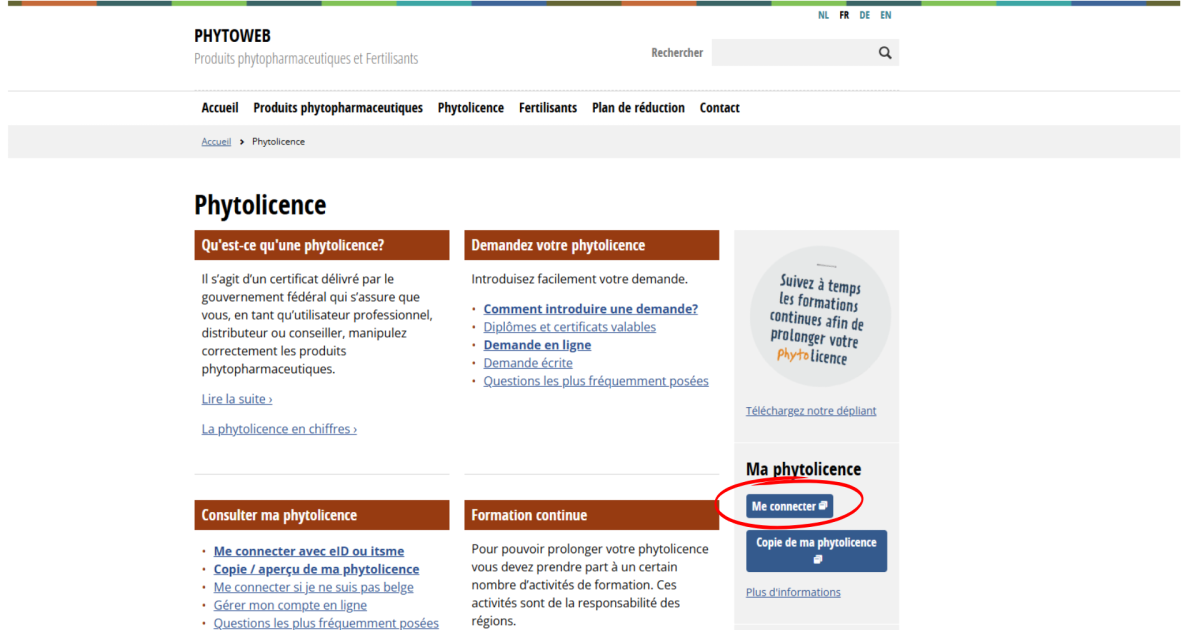Follow the Lire la suite link

coord(237,399)
